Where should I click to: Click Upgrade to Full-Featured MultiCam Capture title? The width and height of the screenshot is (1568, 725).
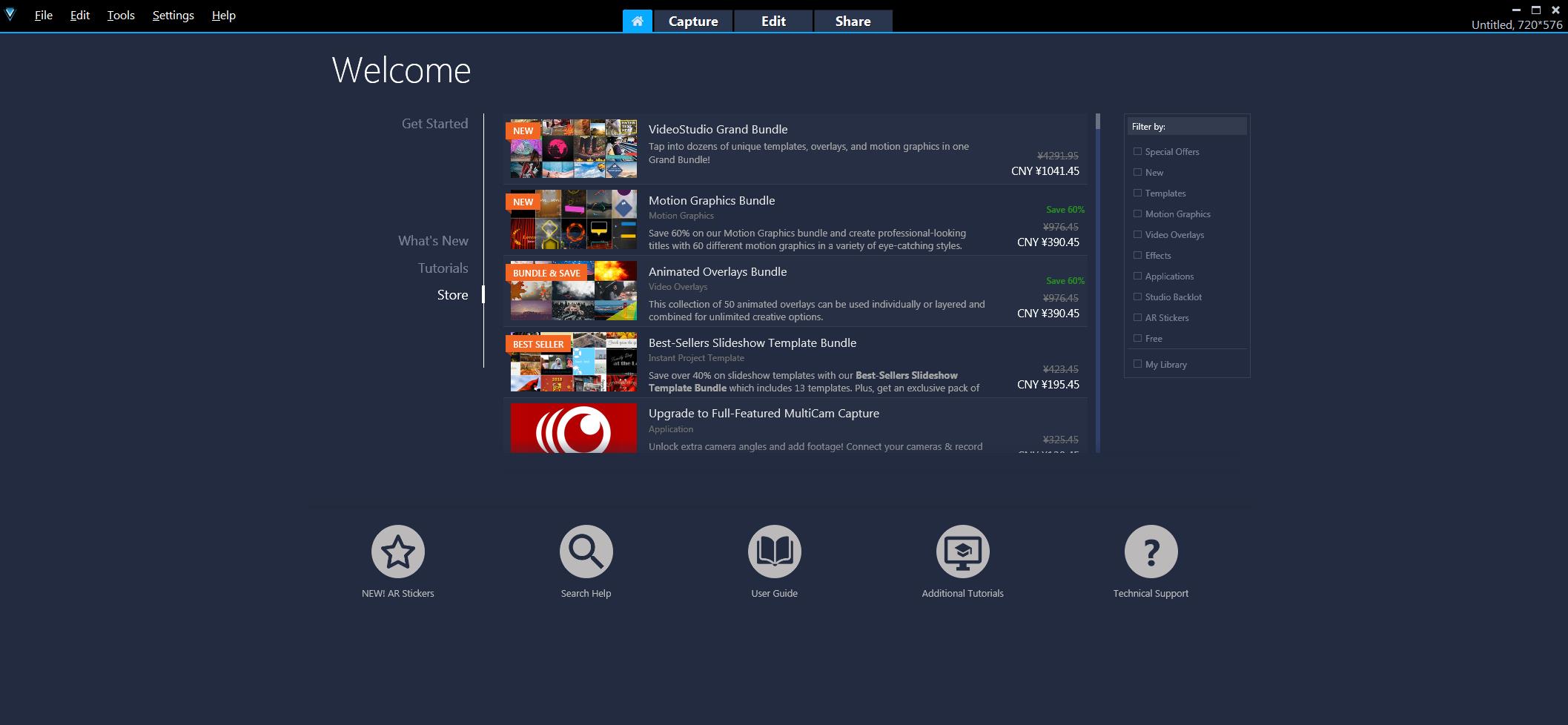[764, 414]
